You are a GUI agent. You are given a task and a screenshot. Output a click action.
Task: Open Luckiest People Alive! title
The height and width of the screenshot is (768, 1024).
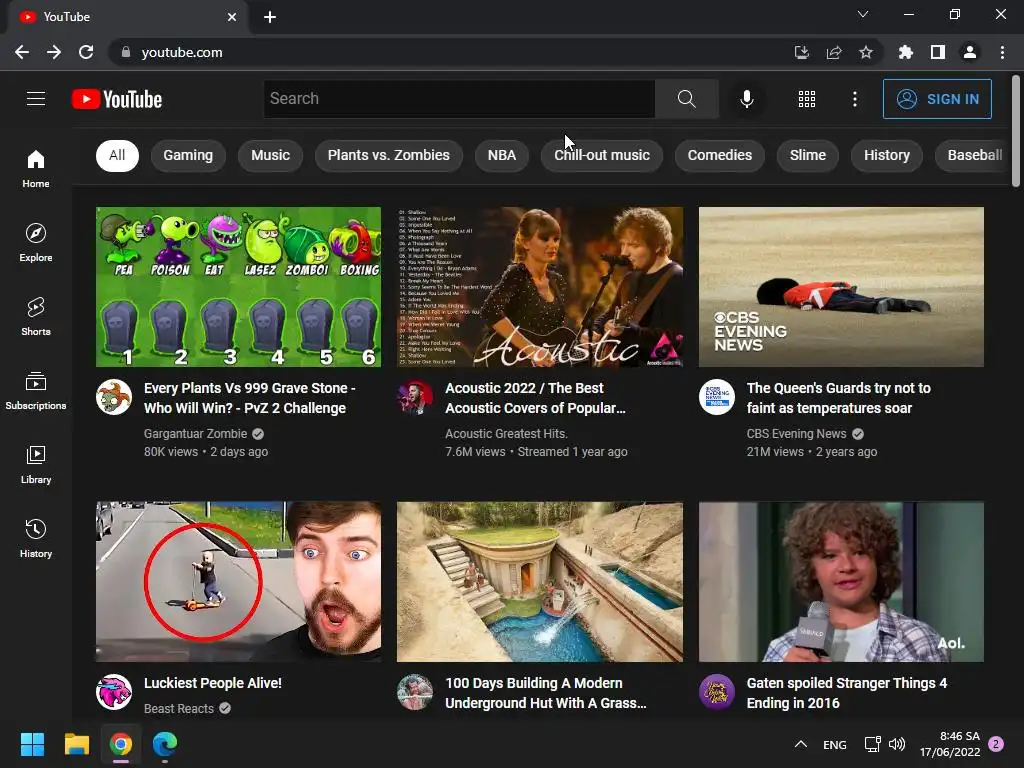[213, 683]
